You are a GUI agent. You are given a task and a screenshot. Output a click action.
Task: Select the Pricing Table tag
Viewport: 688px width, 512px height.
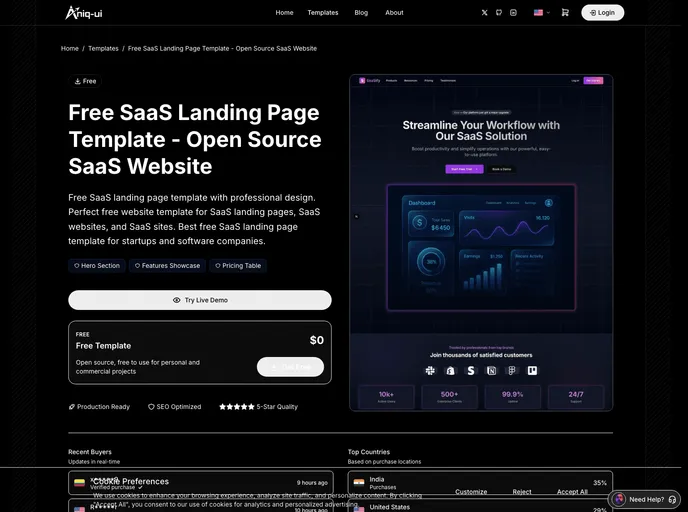coord(238,265)
